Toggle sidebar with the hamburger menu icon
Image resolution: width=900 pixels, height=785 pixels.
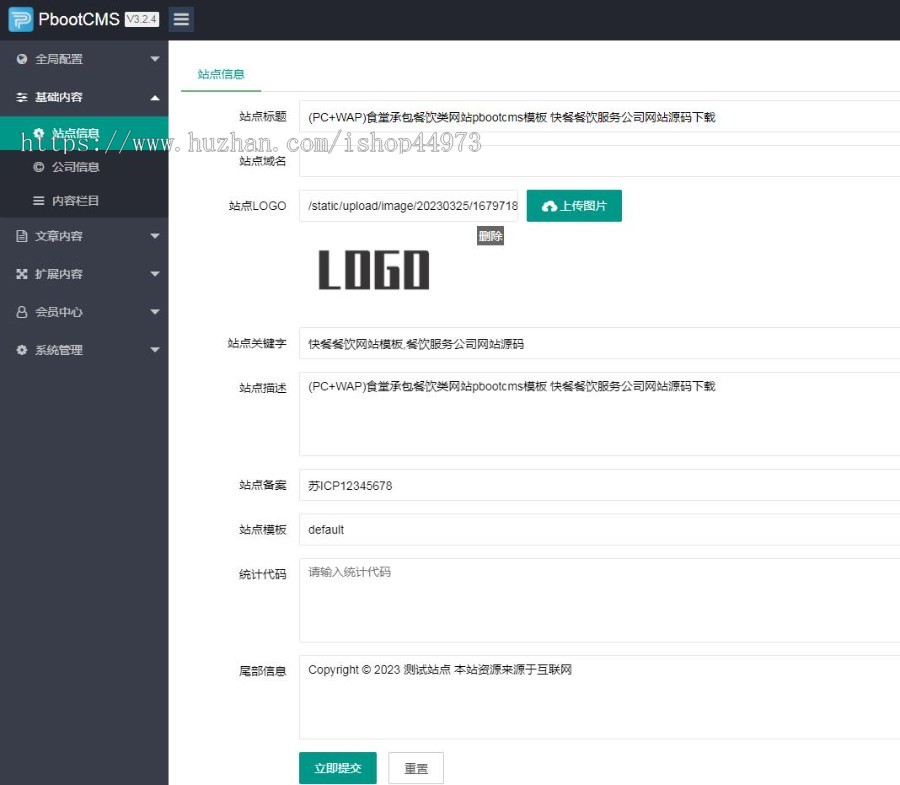click(x=181, y=20)
